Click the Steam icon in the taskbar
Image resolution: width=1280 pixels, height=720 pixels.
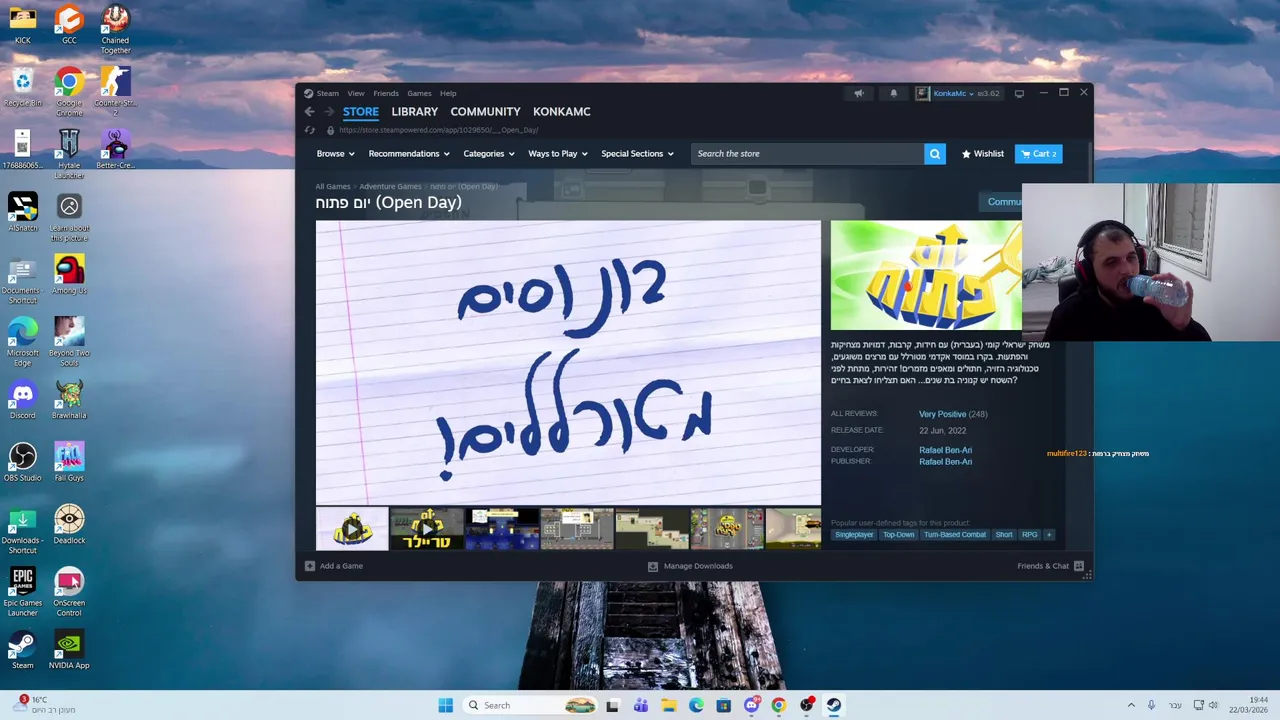pos(833,705)
